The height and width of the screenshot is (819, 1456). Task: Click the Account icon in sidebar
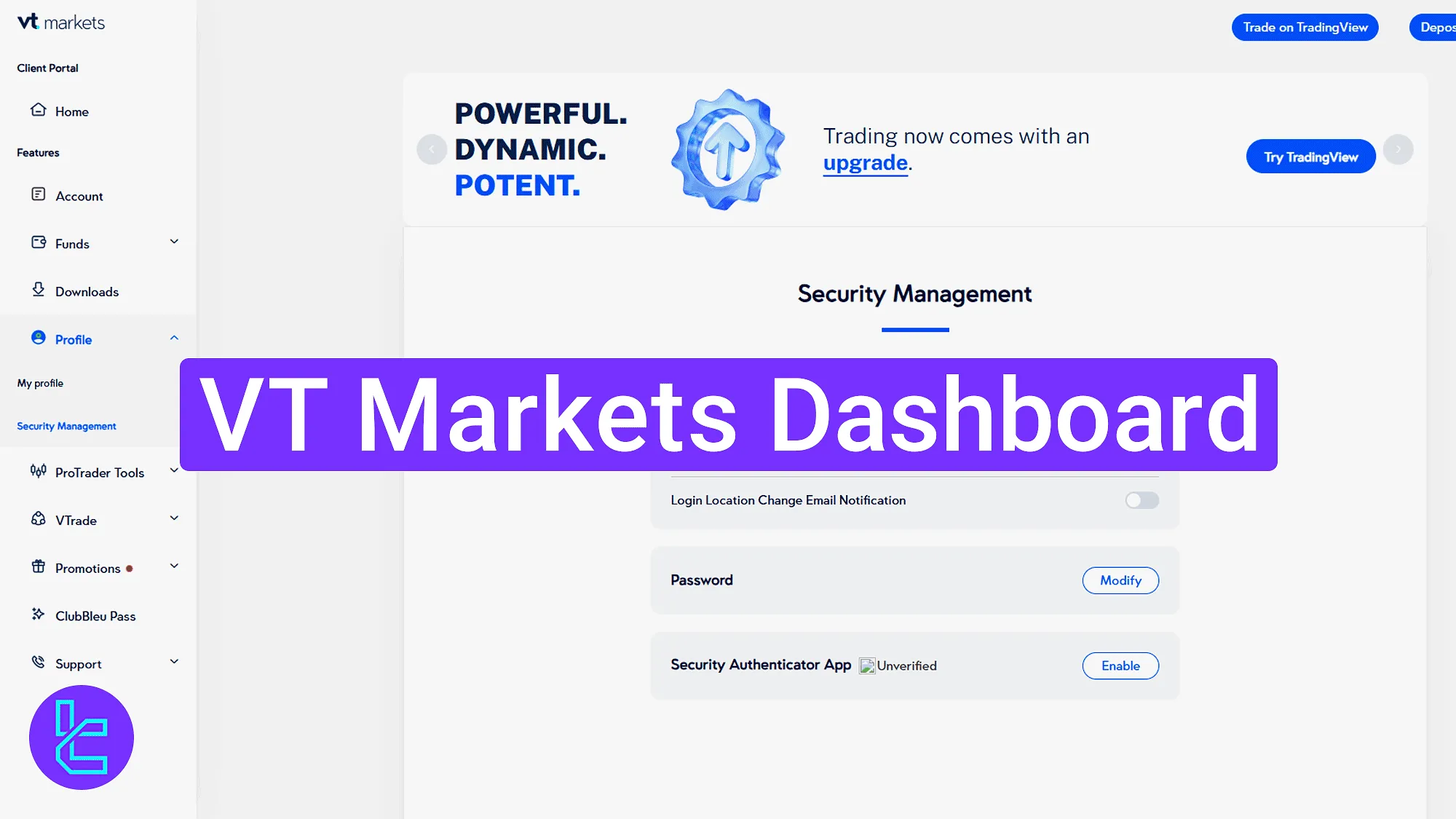tap(38, 194)
